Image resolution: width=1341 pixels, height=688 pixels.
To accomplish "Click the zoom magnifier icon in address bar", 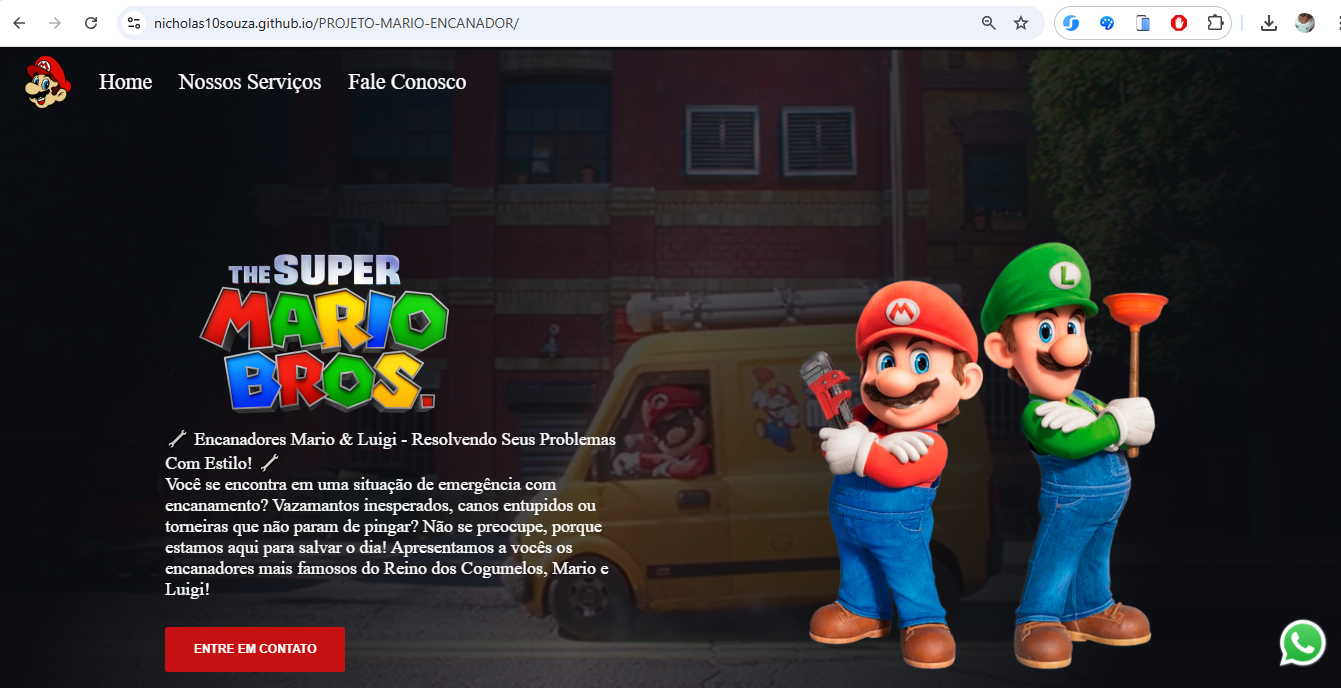I will 989,23.
